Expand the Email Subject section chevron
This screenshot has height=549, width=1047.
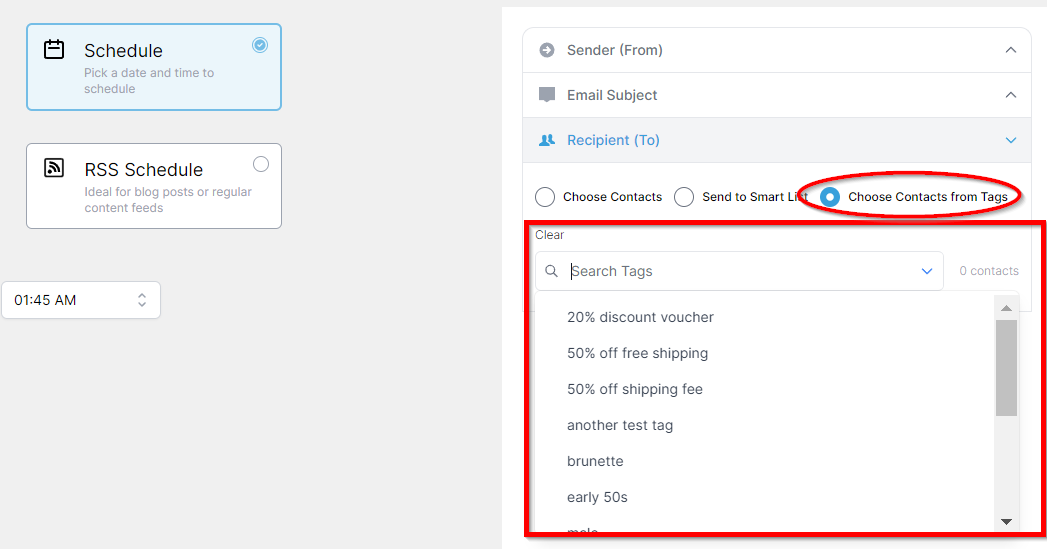click(1011, 95)
